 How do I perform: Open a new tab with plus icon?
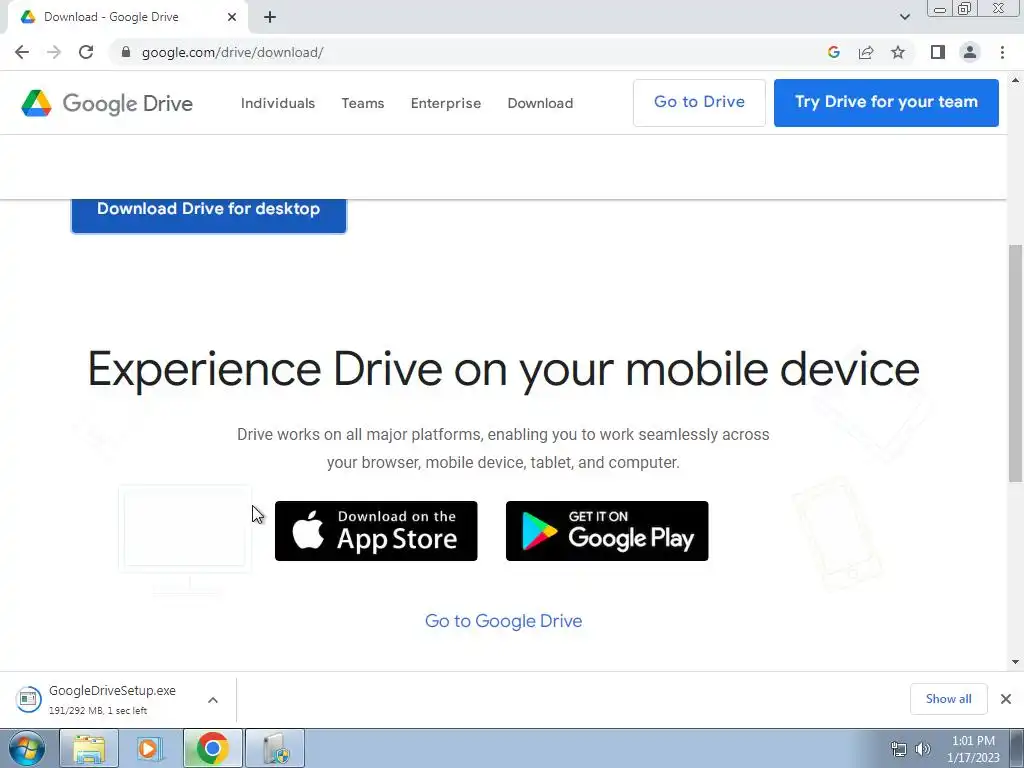270,17
